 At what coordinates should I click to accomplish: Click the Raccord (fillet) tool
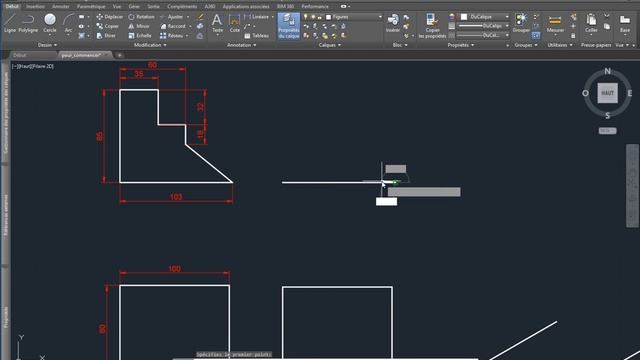[173, 26]
